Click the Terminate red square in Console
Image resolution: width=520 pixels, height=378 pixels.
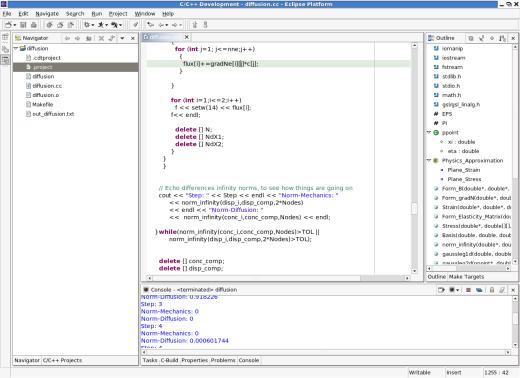click(x=468, y=290)
